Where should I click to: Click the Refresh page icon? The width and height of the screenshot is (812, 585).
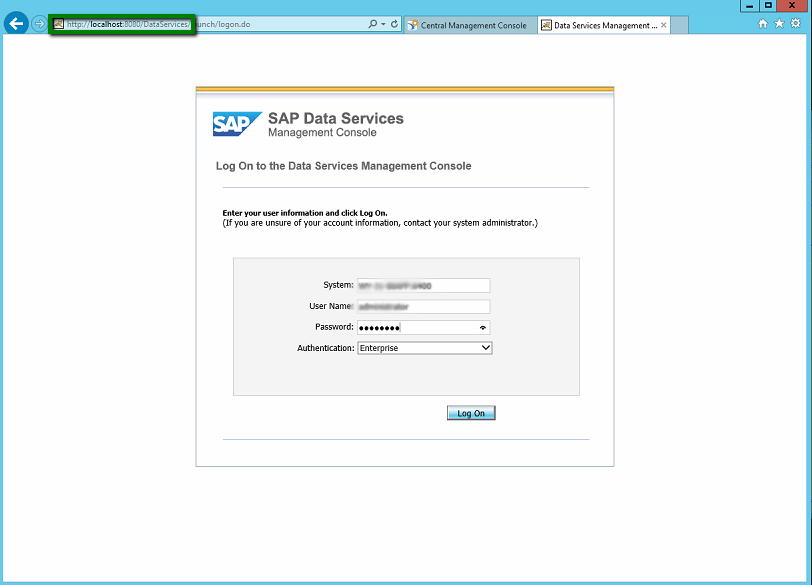tap(395, 24)
